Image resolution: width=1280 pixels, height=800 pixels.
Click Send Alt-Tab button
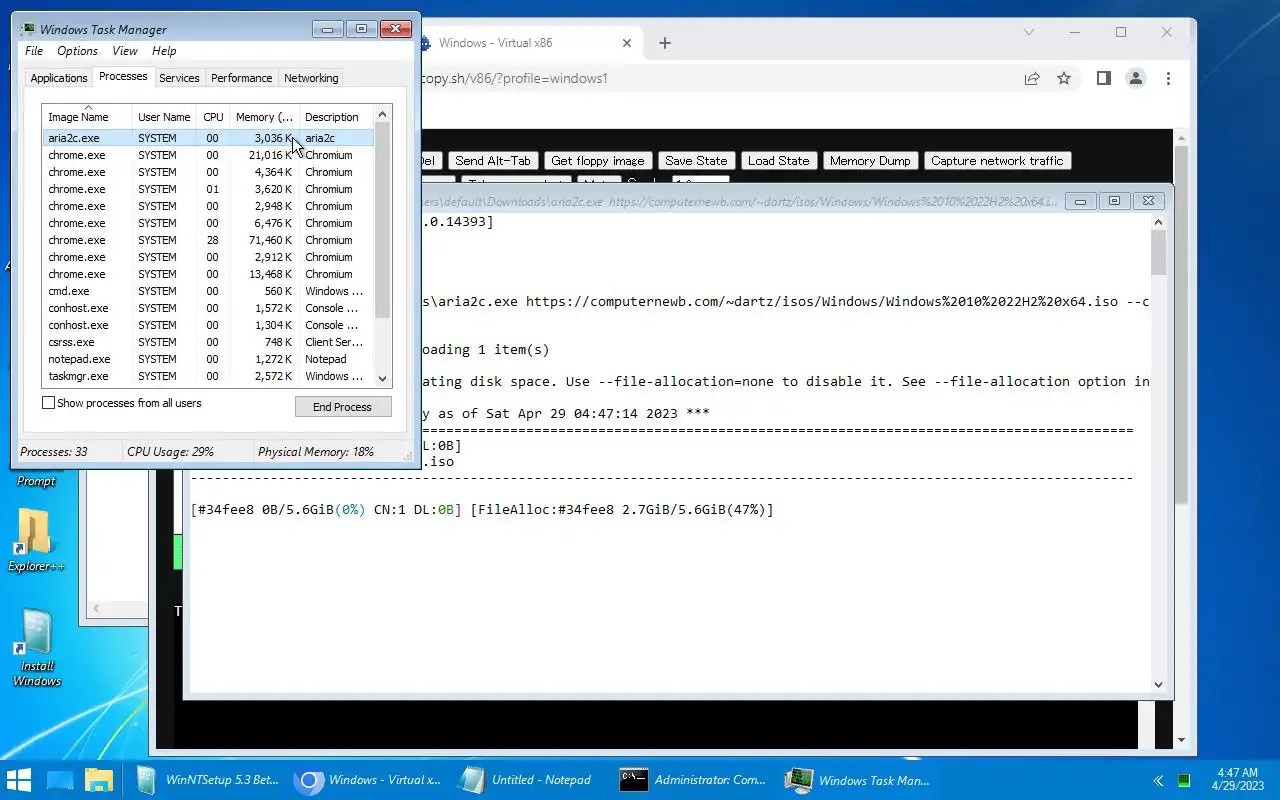click(x=493, y=161)
